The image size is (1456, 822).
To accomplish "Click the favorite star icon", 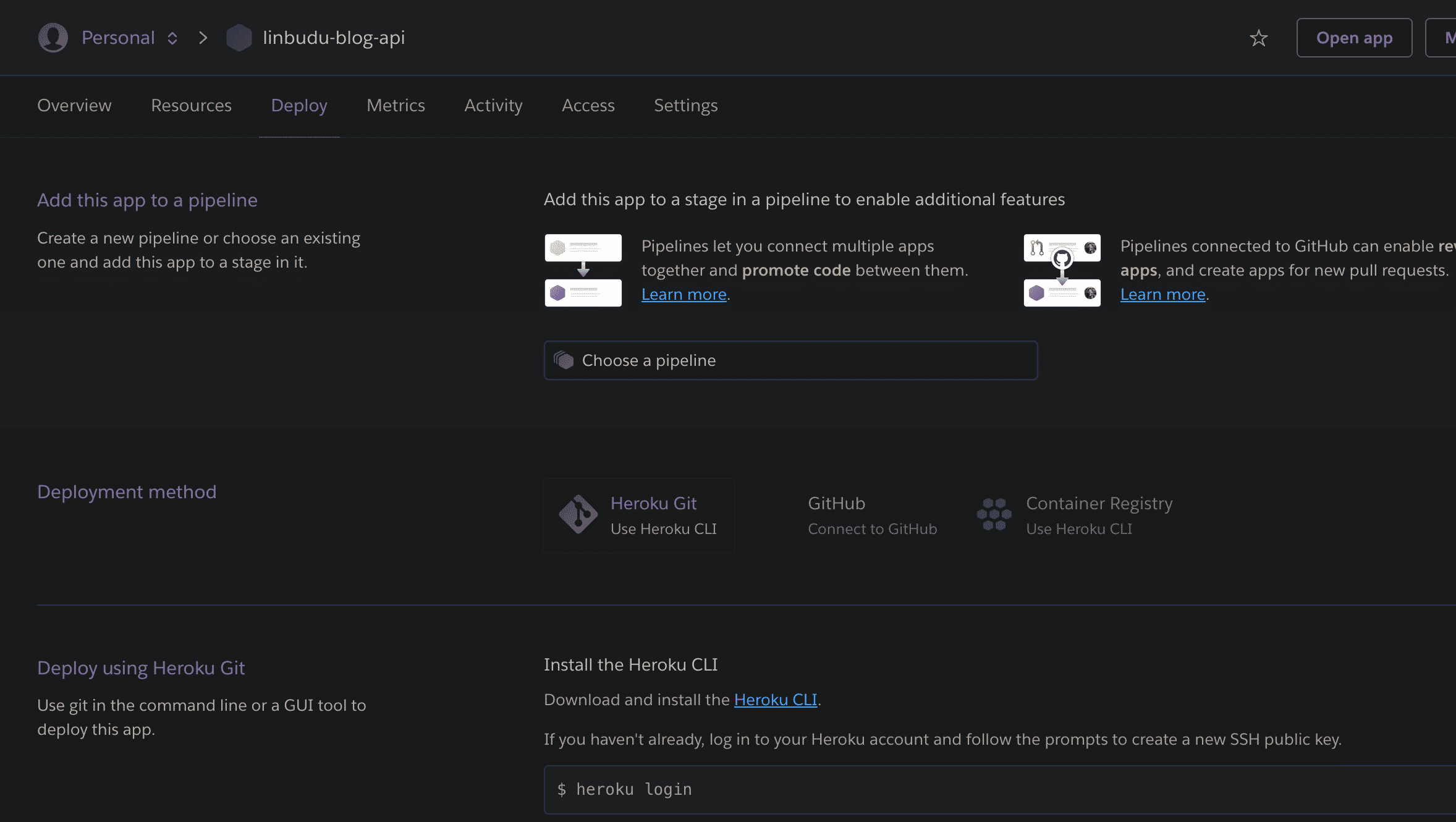I will [x=1258, y=38].
